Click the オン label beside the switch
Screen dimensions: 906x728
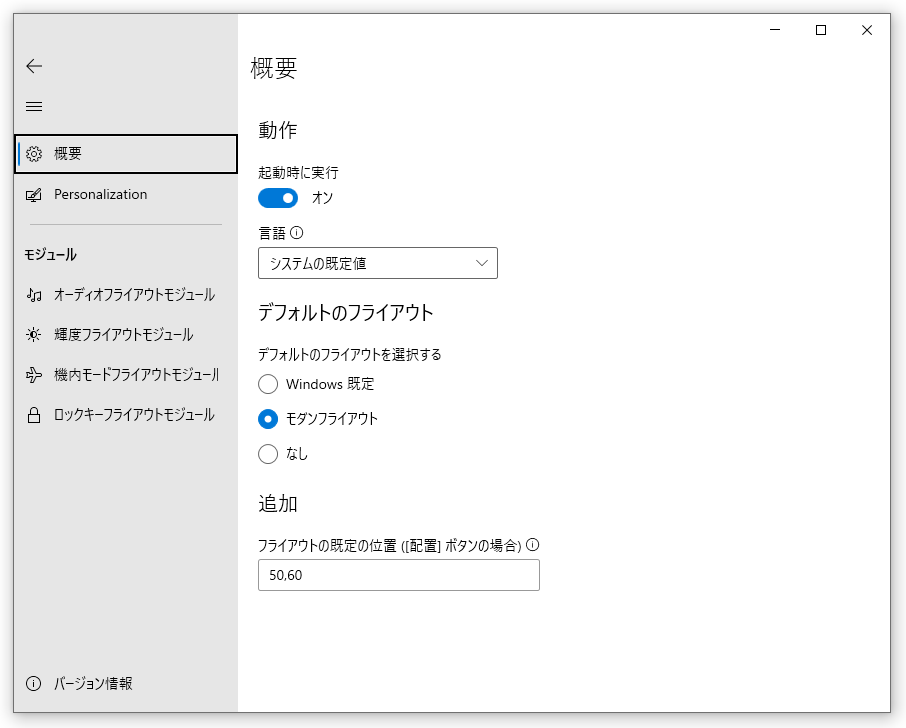pyautogui.click(x=322, y=198)
